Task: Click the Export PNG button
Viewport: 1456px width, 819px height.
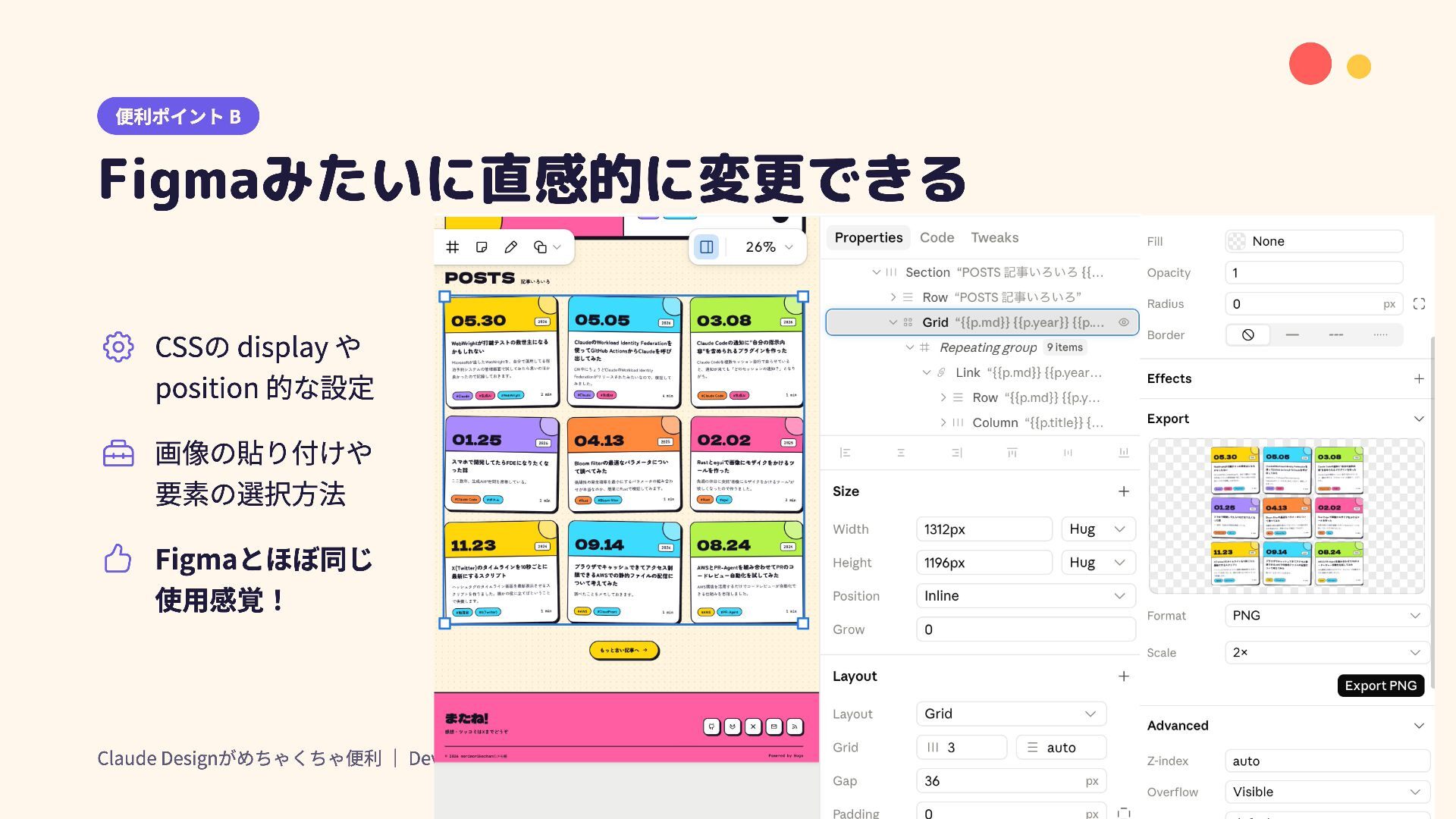Action: tap(1380, 686)
